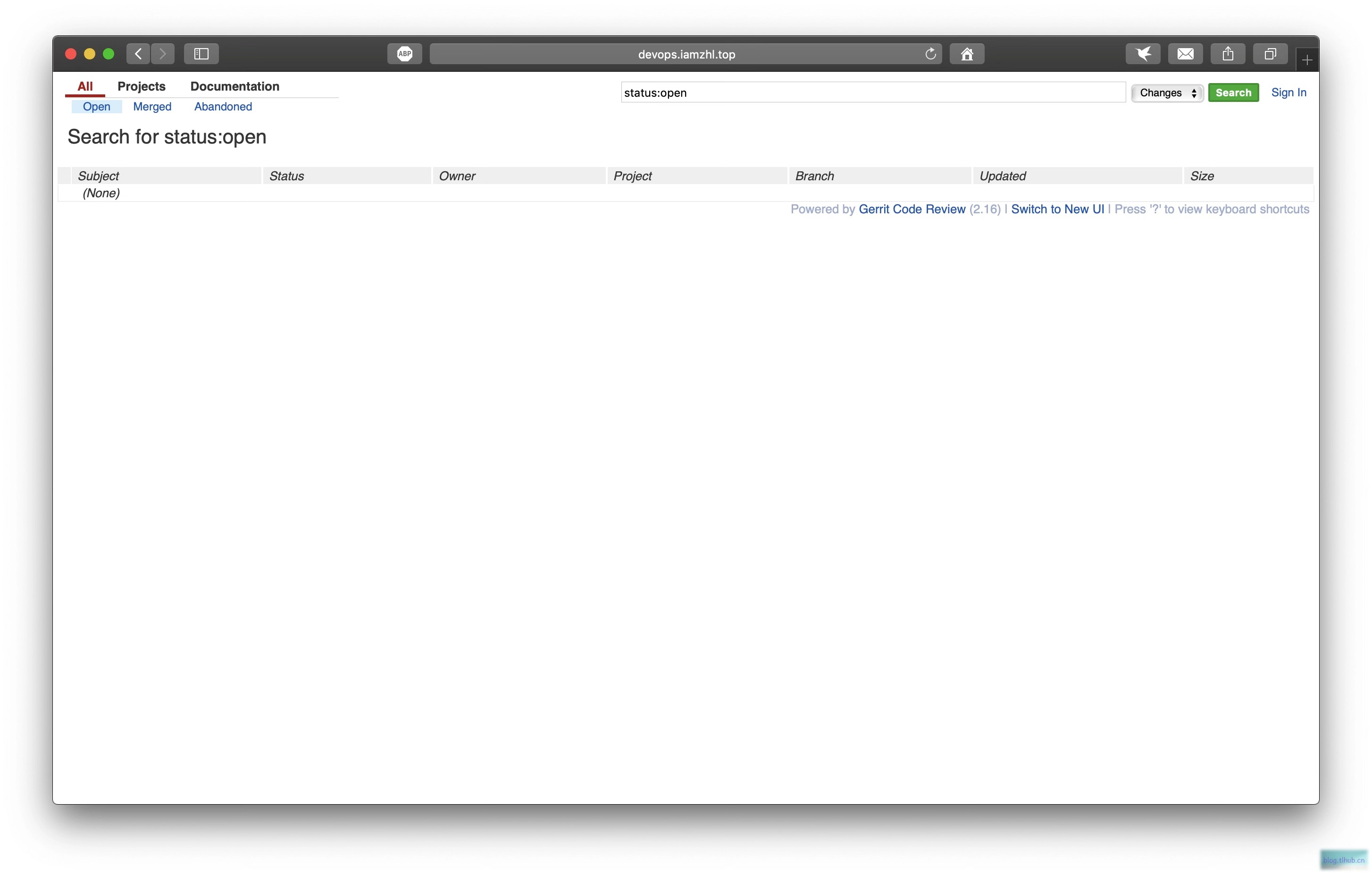Click the Subject column header
1372x874 pixels.
(166, 176)
